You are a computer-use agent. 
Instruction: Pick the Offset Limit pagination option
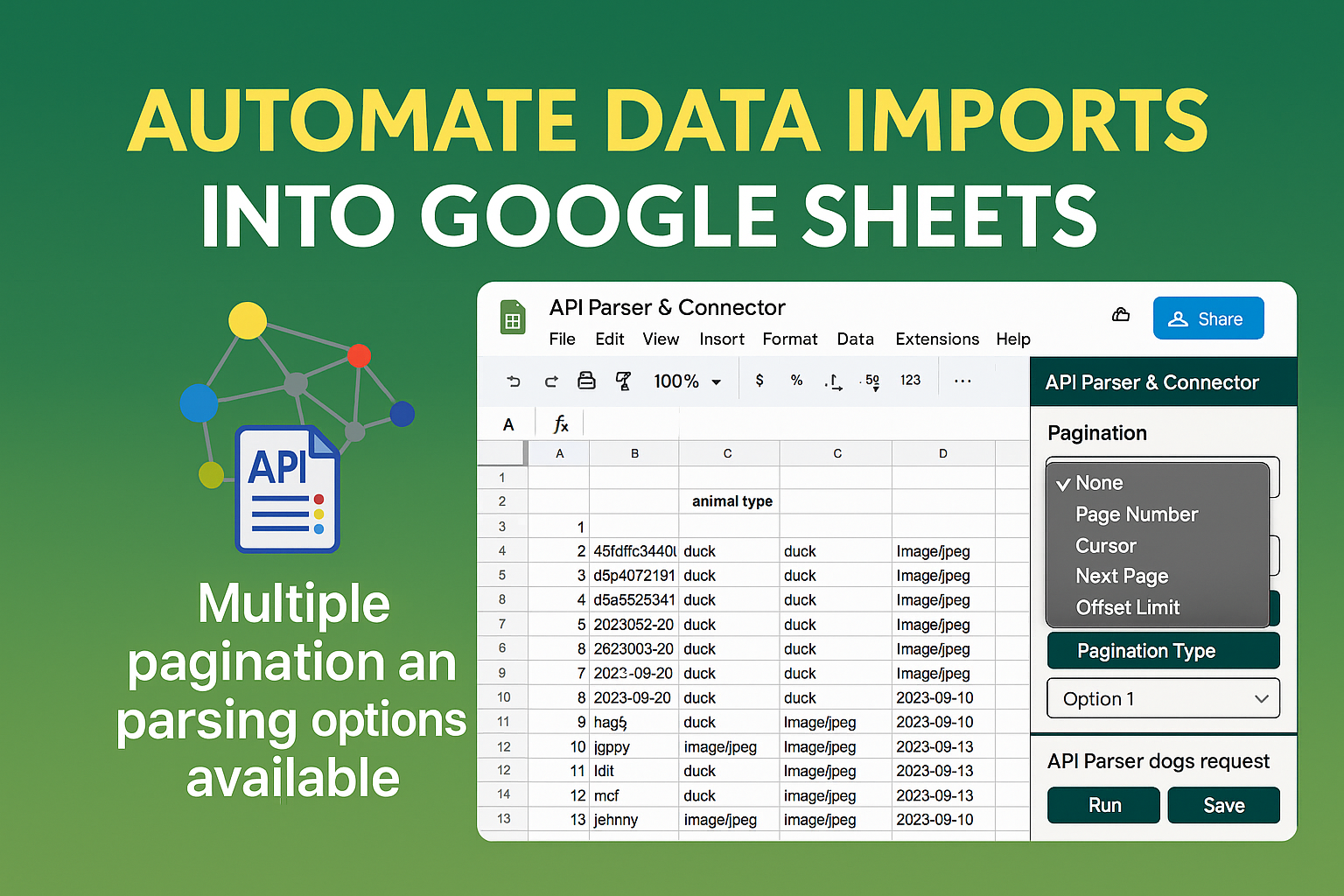(1157, 607)
